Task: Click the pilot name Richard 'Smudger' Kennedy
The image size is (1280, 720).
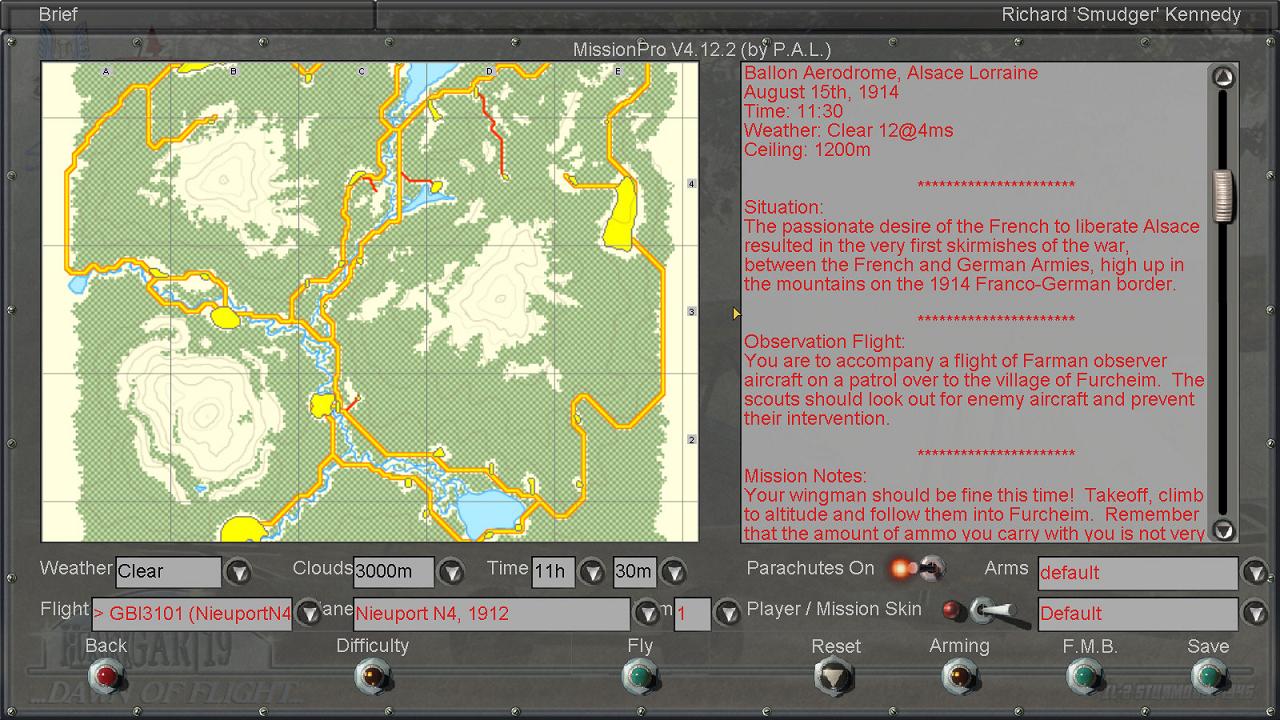Action: pyautogui.click(x=1121, y=15)
